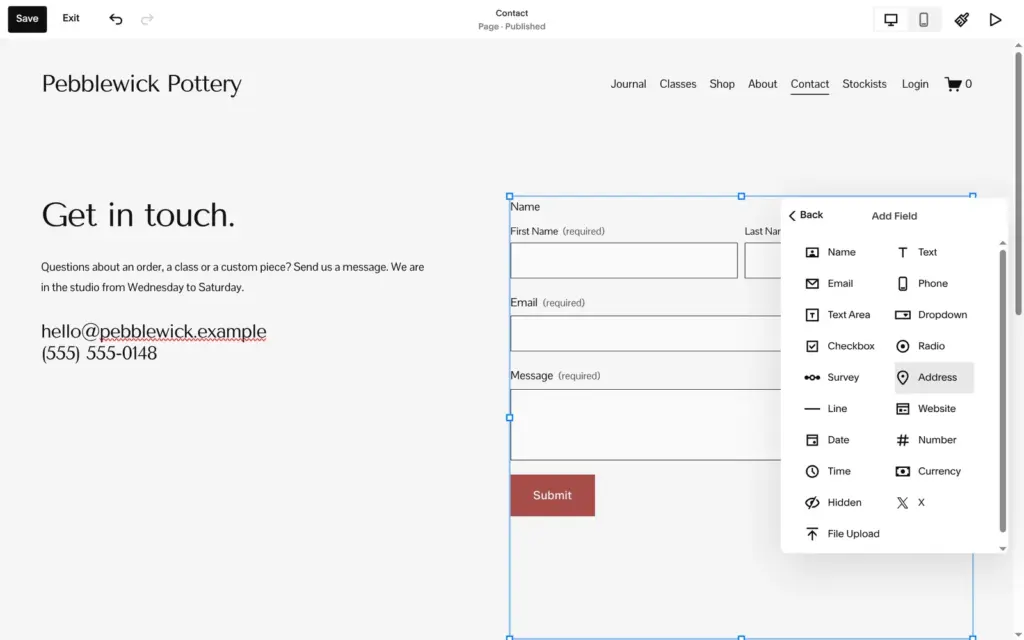The image size is (1024, 640).
Task: Select the (555) 555-0148 phone text
Action: coord(99,353)
